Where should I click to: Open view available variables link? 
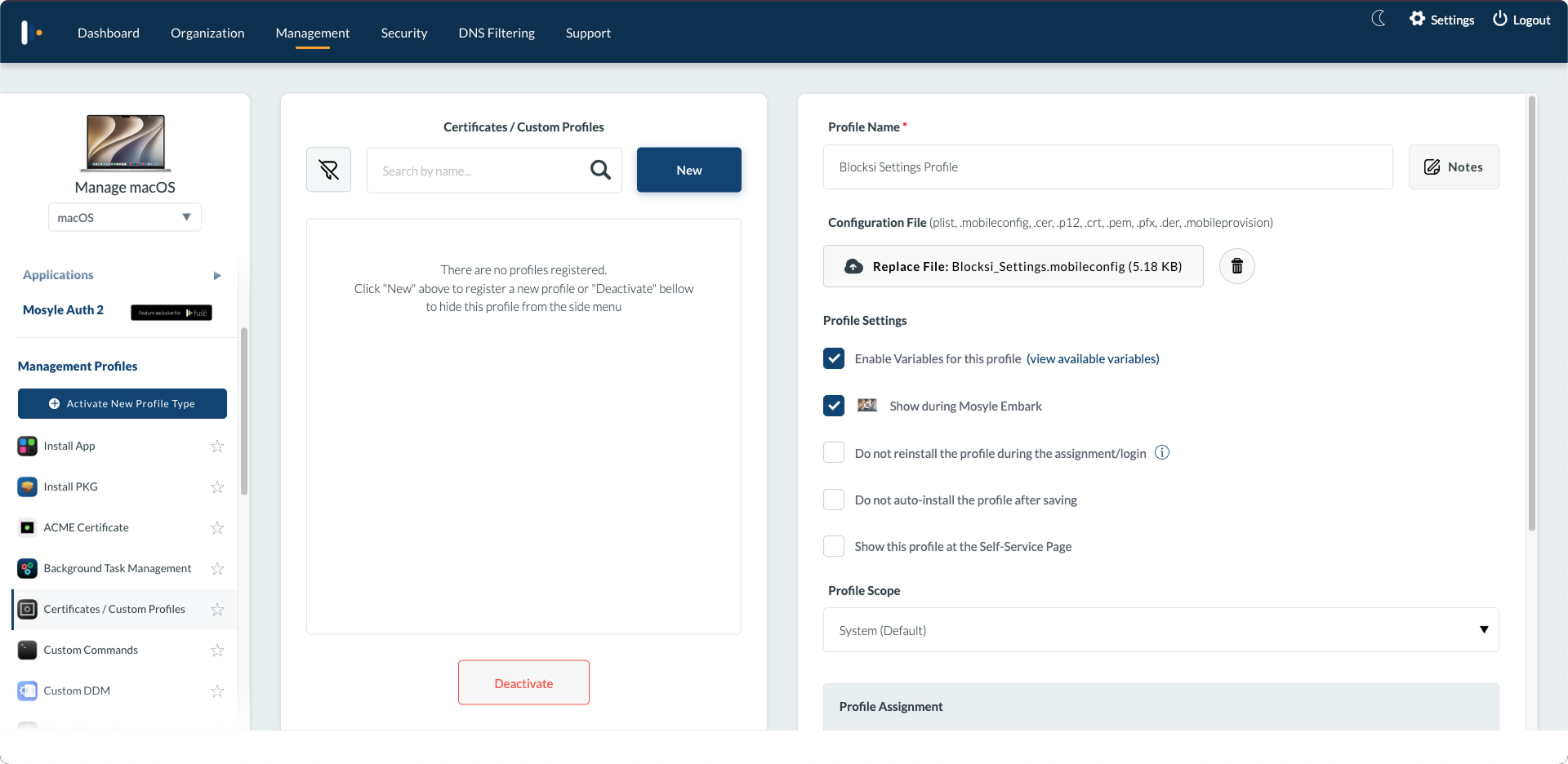(1093, 358)
